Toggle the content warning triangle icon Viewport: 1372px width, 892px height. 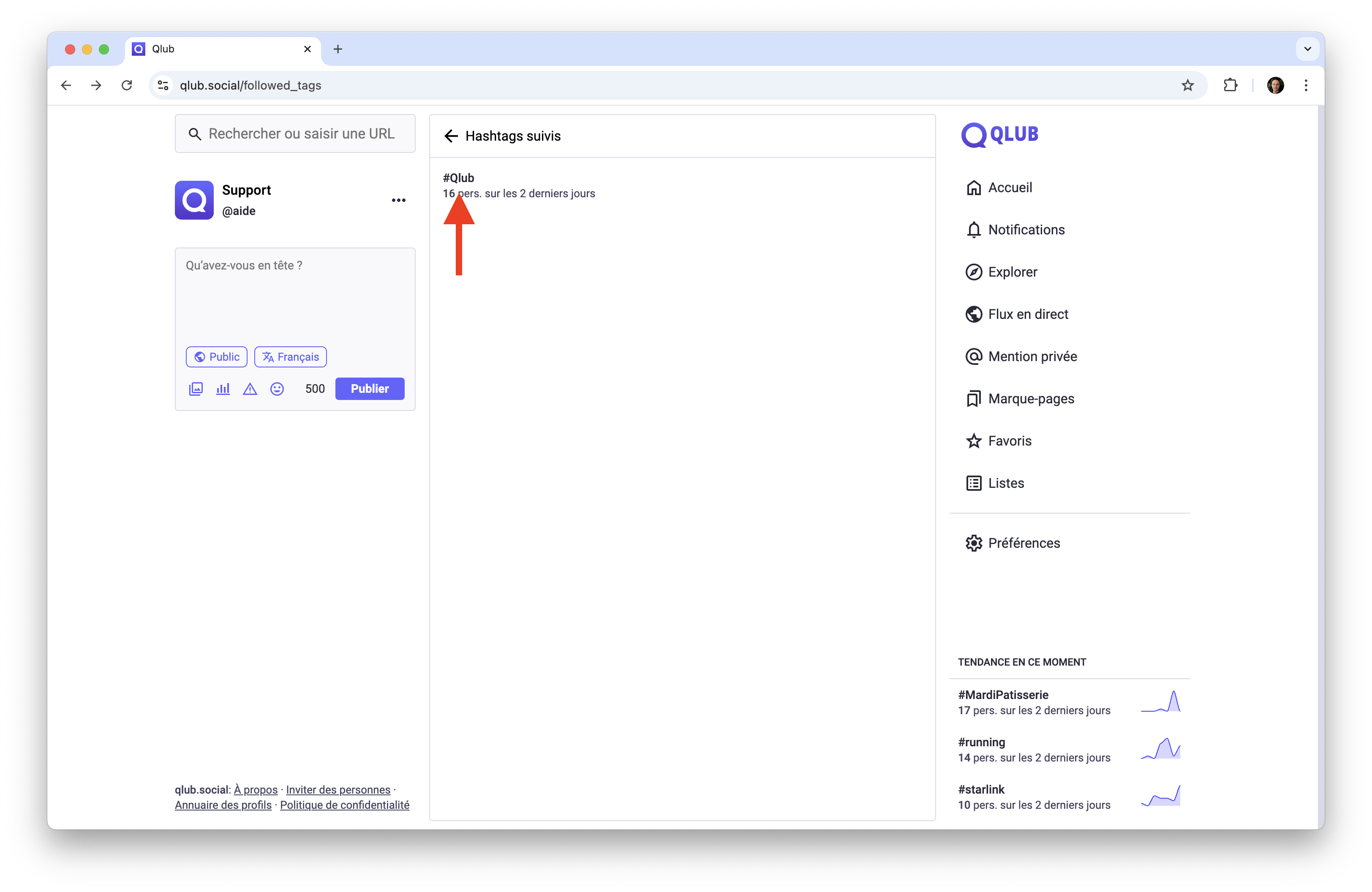(250, 389)
